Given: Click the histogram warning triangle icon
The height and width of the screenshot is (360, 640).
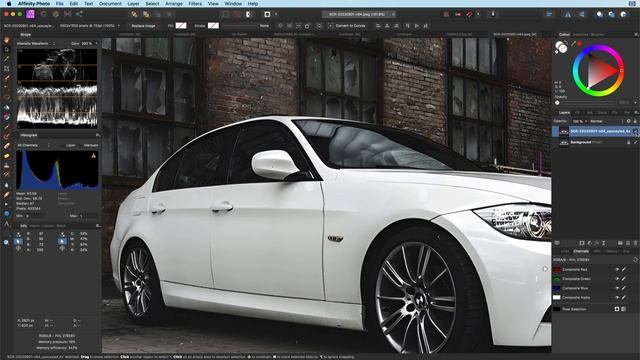Looking at the screenshot, I should pos(93,156).
